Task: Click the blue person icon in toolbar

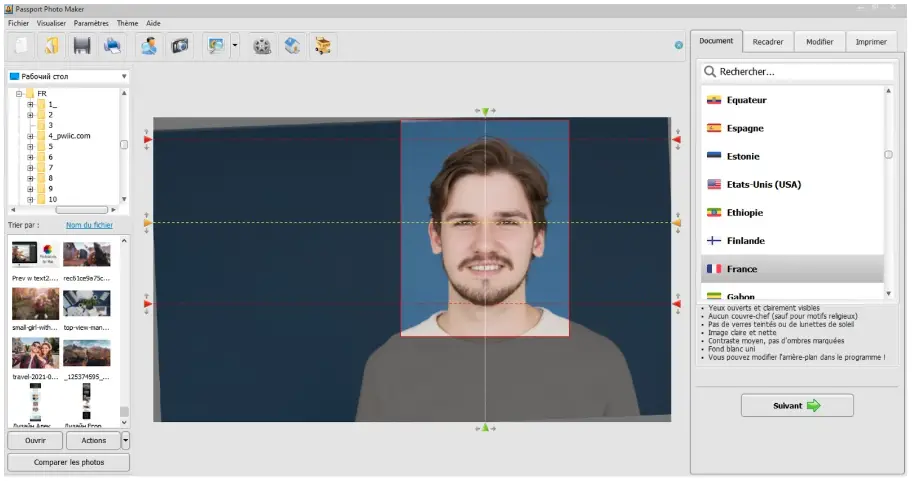Action: pos(149,45)
